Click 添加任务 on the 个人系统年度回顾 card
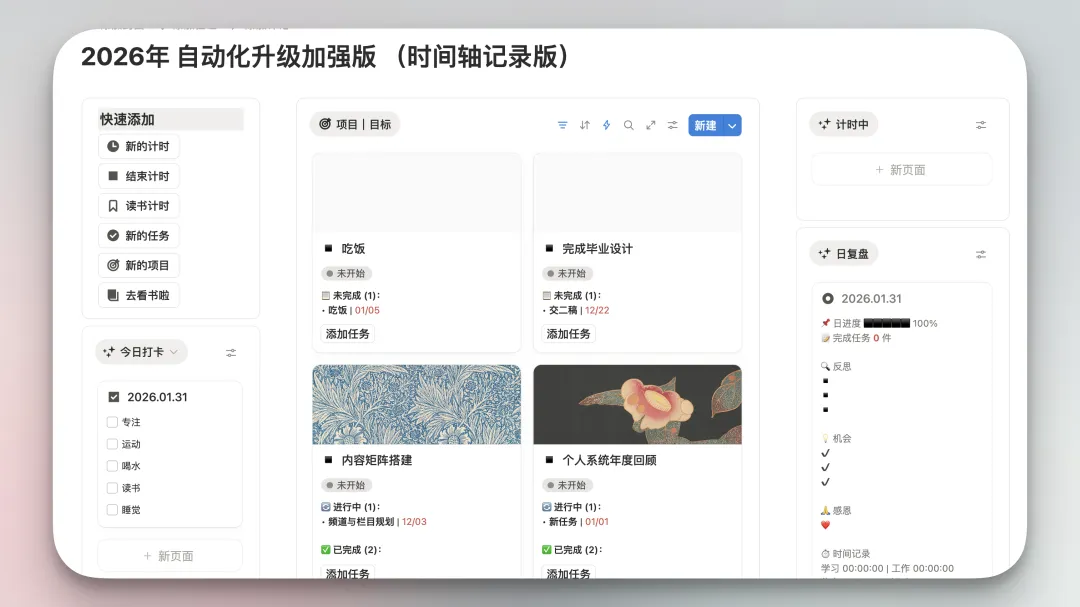The width and height of the screenshot is (1080, 607). [568, 573]
